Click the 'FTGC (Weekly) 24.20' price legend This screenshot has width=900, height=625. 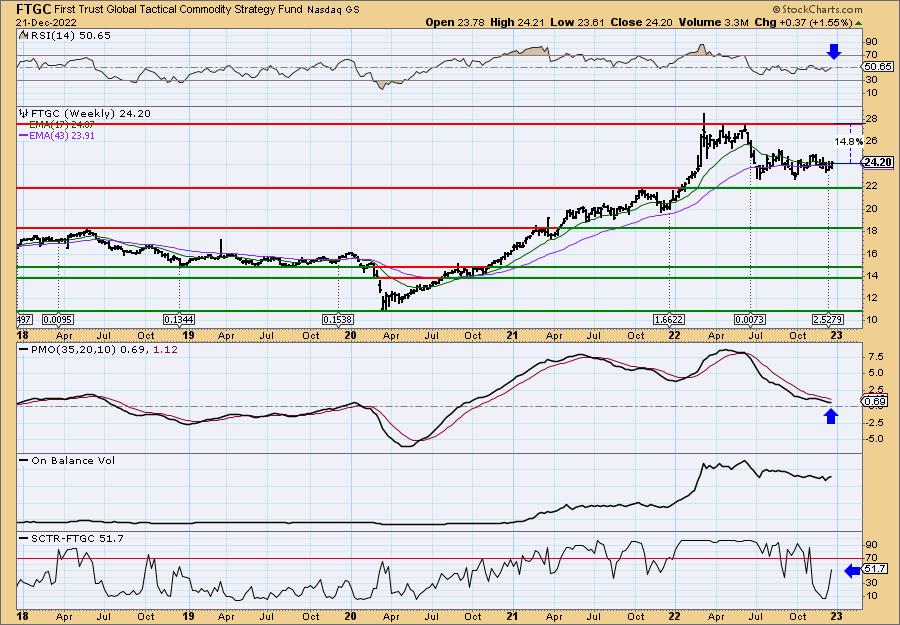(x=90, y=114)
